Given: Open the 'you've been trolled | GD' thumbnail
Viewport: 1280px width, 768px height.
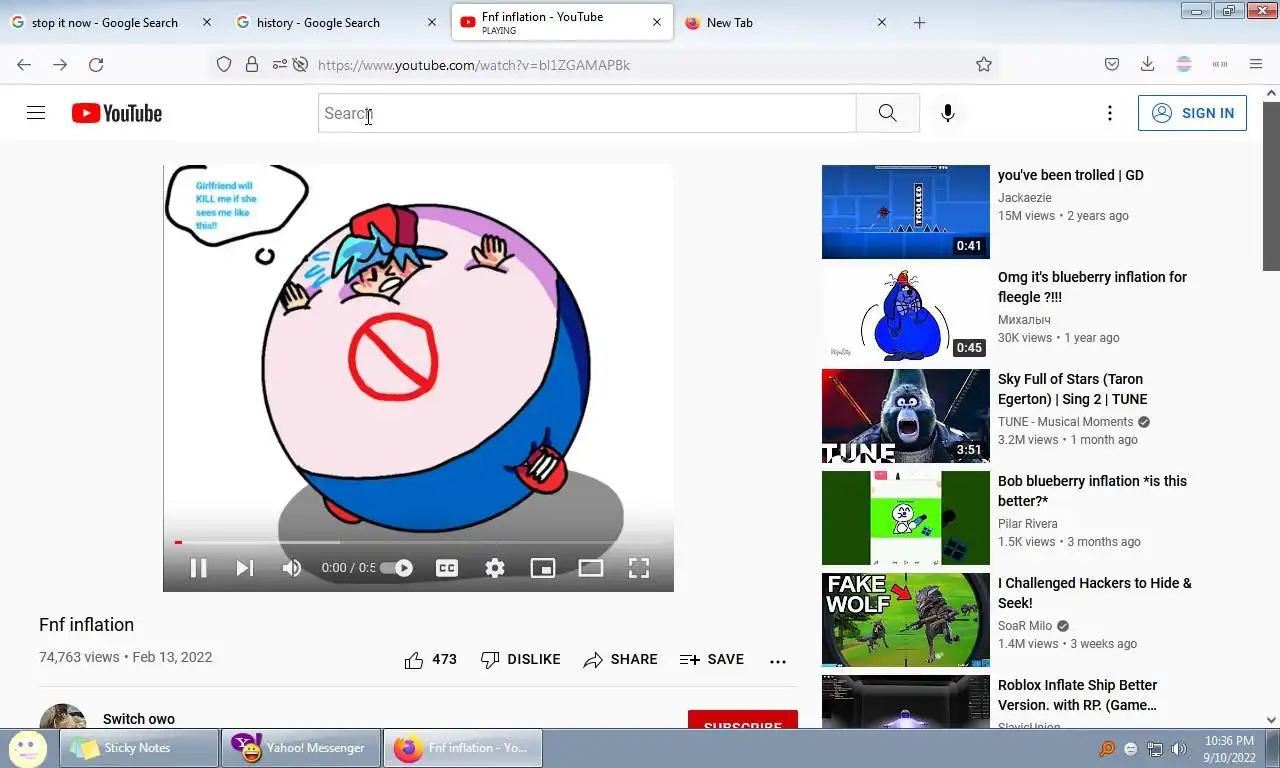Looking at the screenshot, I should tap(906, 212).
